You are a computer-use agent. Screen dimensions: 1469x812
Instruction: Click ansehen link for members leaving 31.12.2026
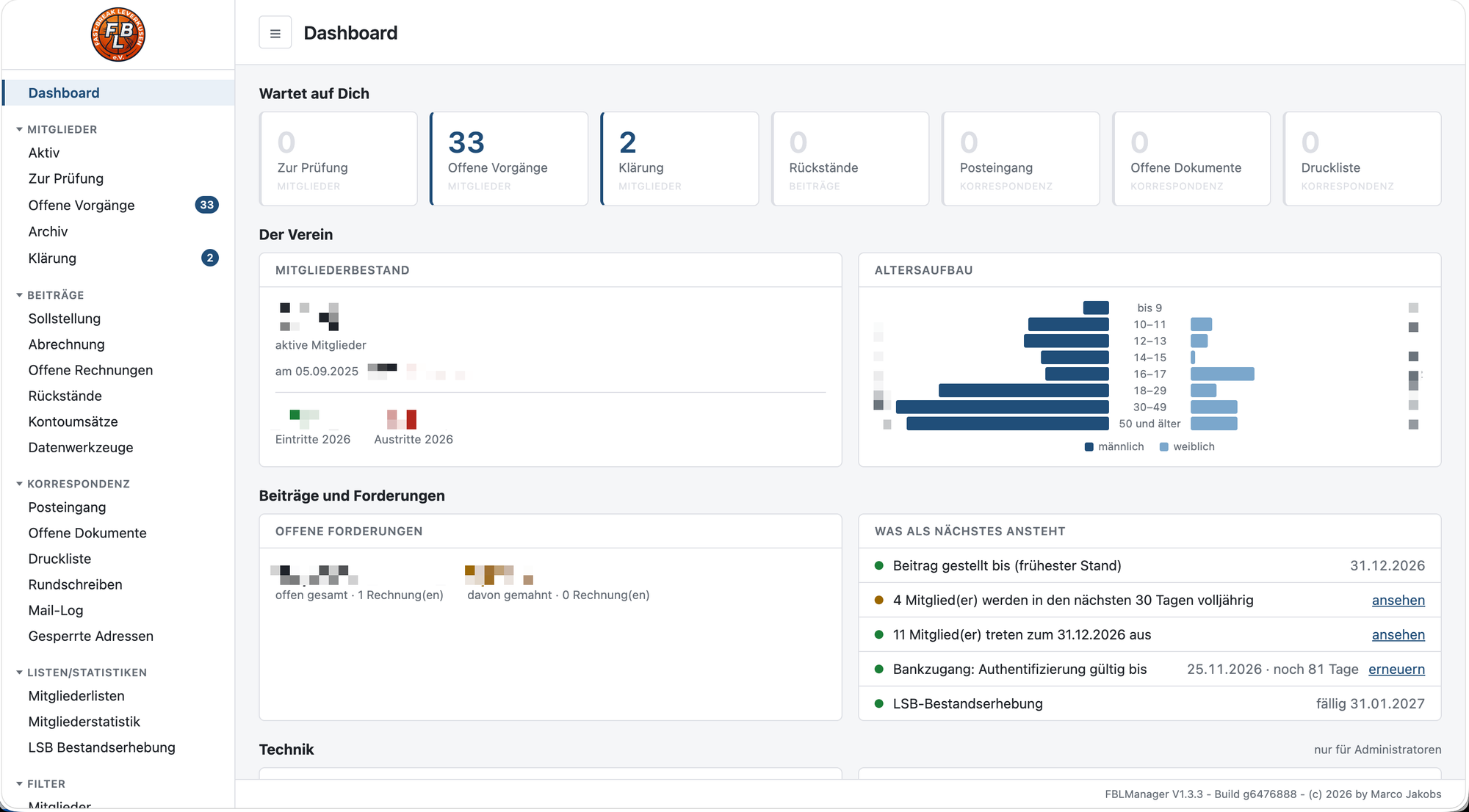(x=1398, y=634)
